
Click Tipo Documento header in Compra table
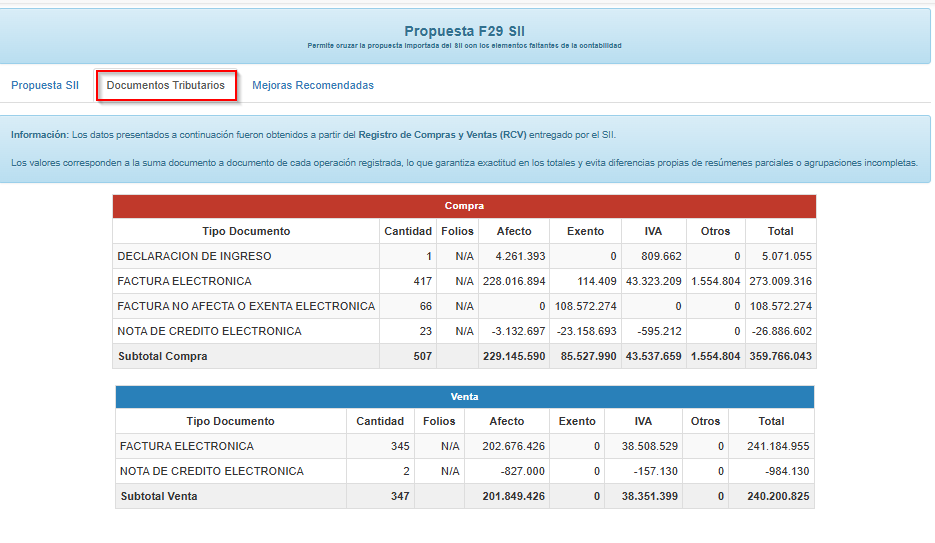(x=246, y=231)
